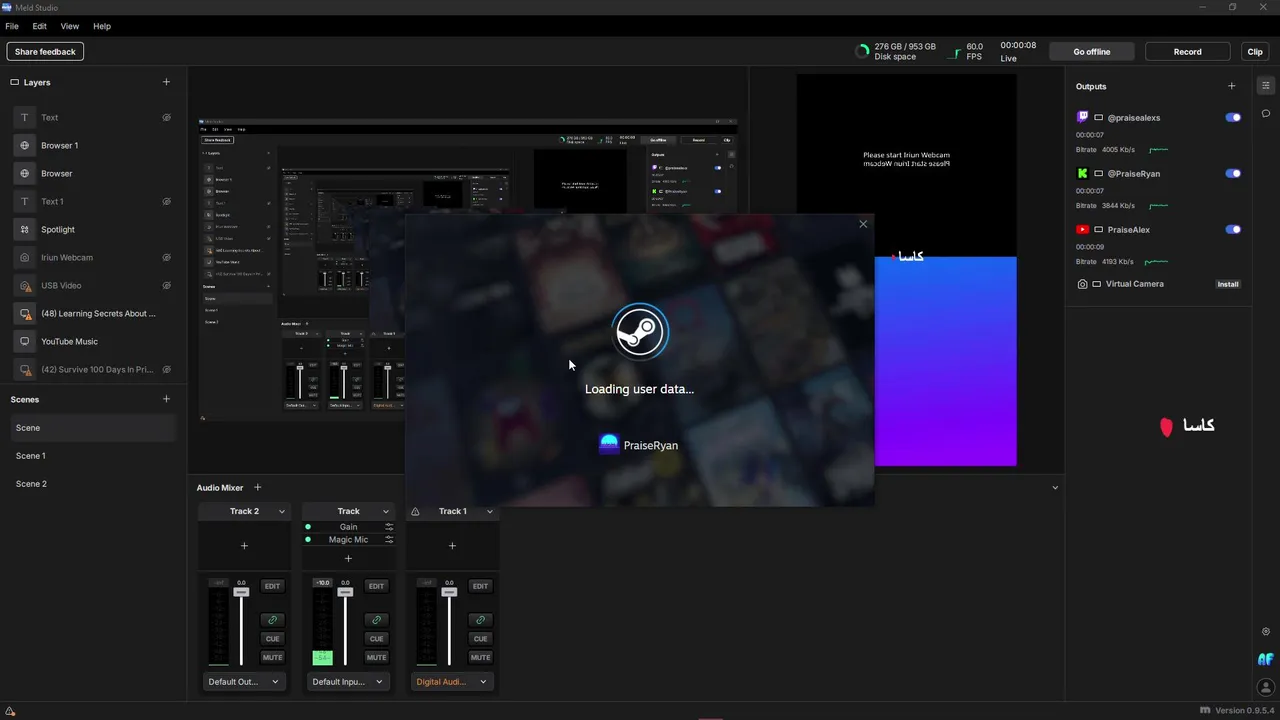
Task: Add a new output with Outputs plus icon
Action: click(x=1231, y=86)
